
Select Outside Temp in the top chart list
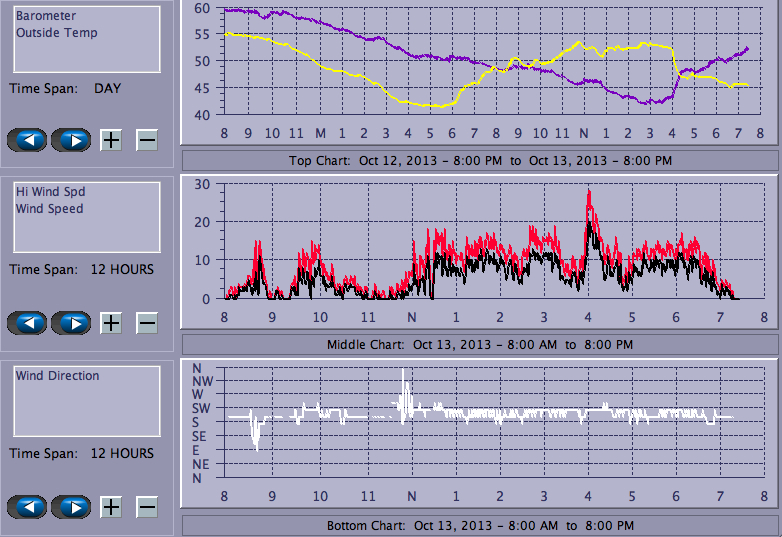57,32
